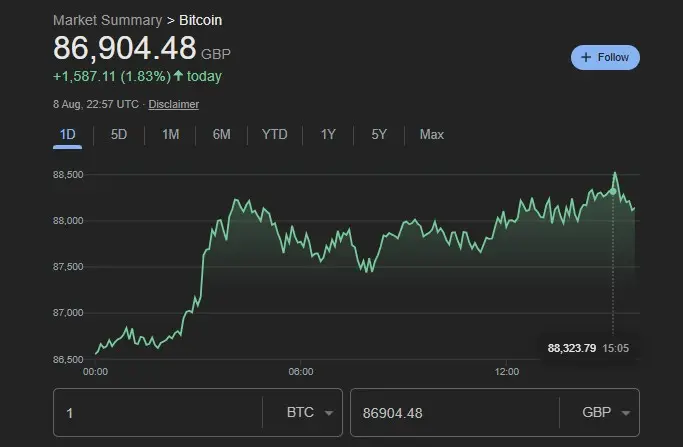This screenshot has height=447, width=683.
Task: Select the 1D time range tab
Action: (68, 134)
